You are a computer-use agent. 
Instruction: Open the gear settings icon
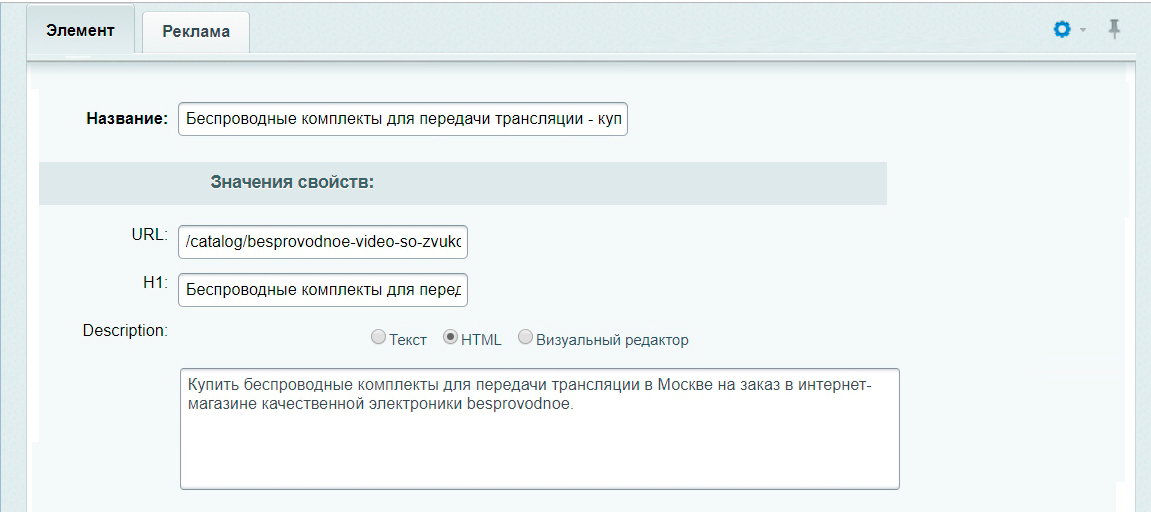pyautogui.click(x=1062, y=31)
